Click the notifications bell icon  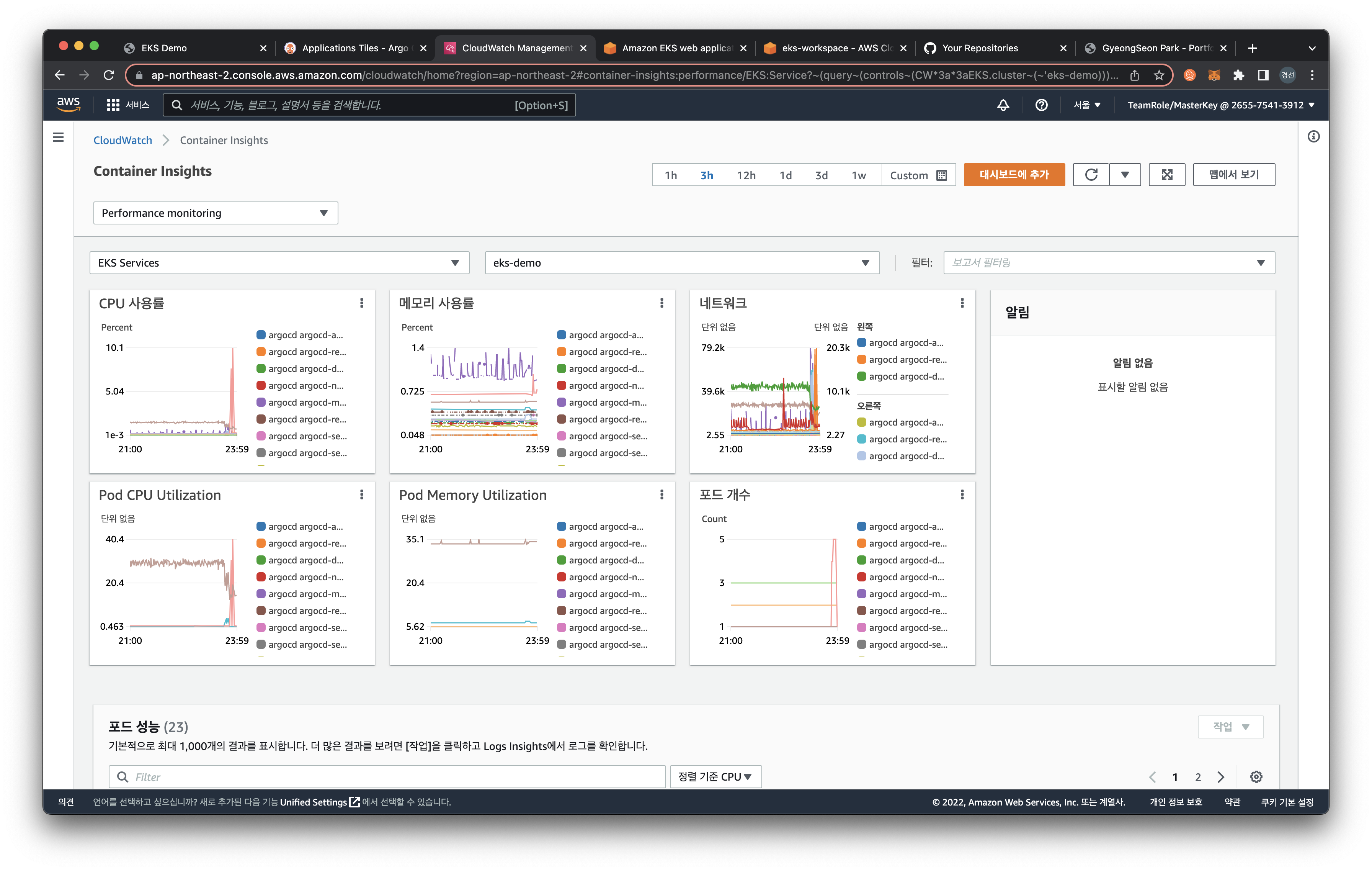(x=1003, y=105)
